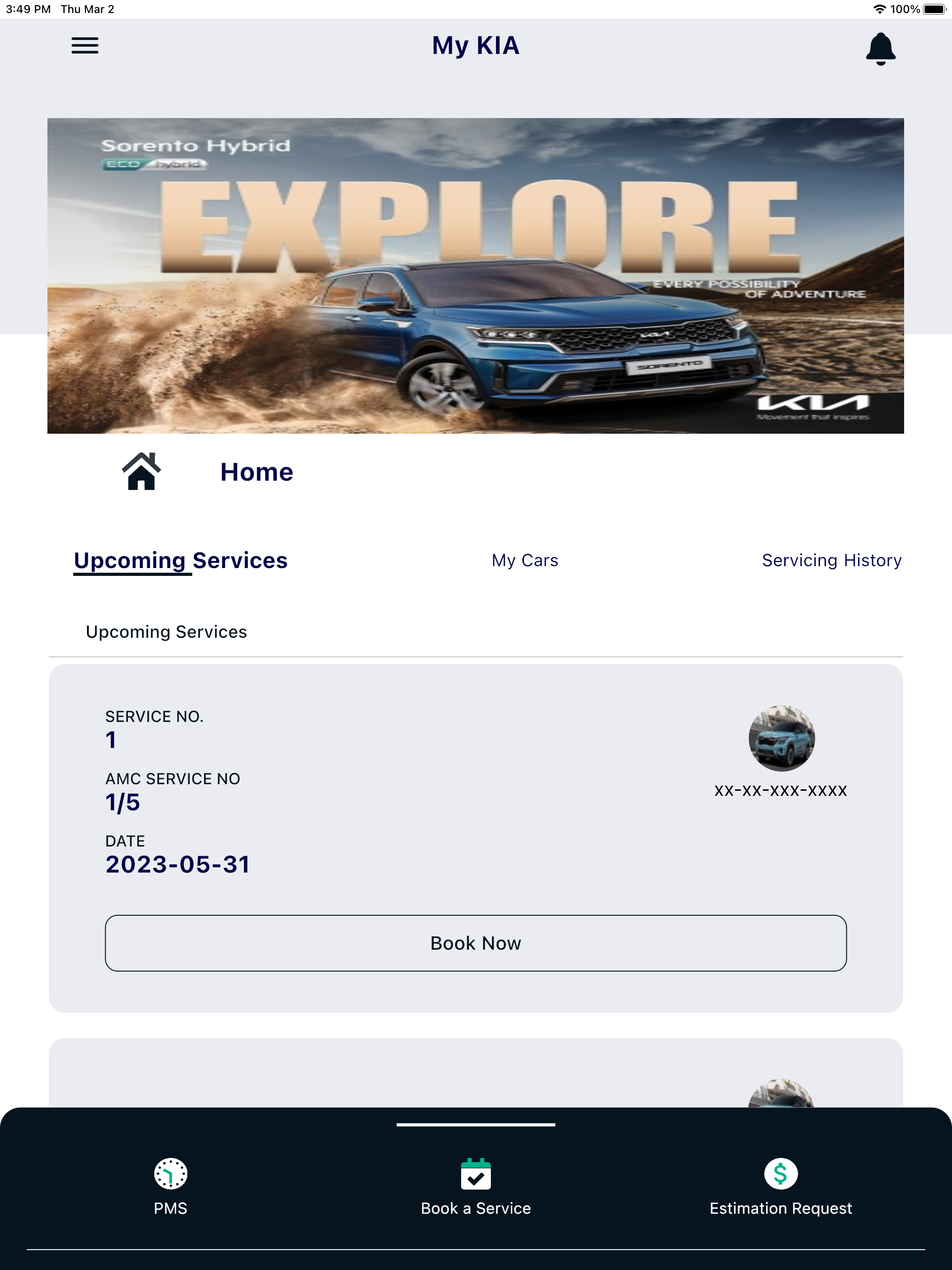Click the PMS label in bottom bar

click(171, 1208)
